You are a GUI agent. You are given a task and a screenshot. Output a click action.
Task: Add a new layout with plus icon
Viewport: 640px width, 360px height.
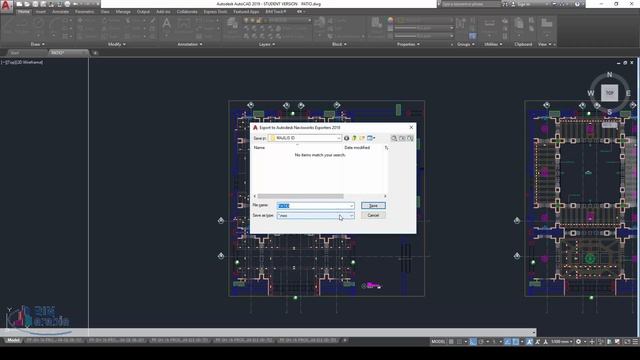[345, 340]
